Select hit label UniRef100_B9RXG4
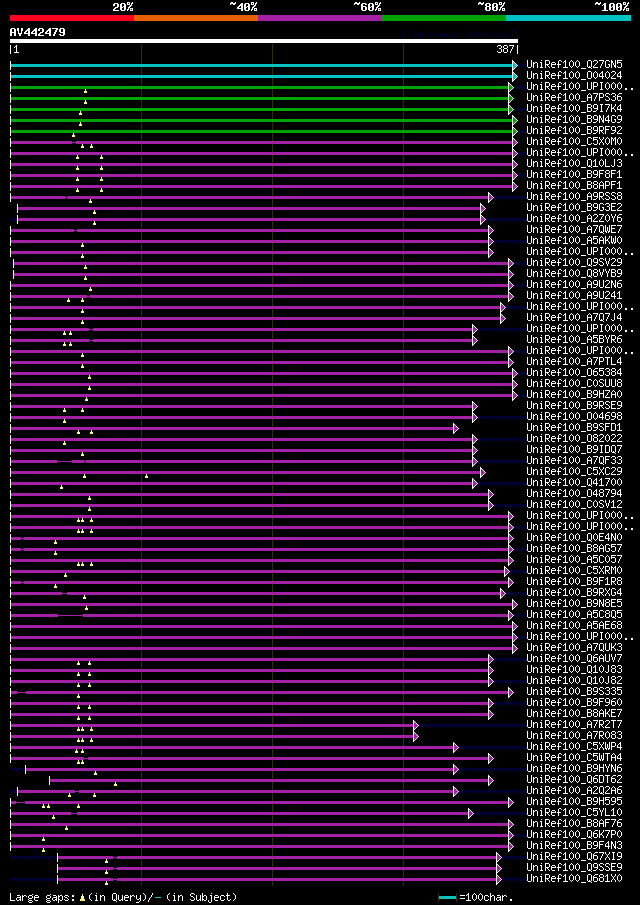Screen dimensions: 640x905 pyautogui.click(x=574, y=593)
